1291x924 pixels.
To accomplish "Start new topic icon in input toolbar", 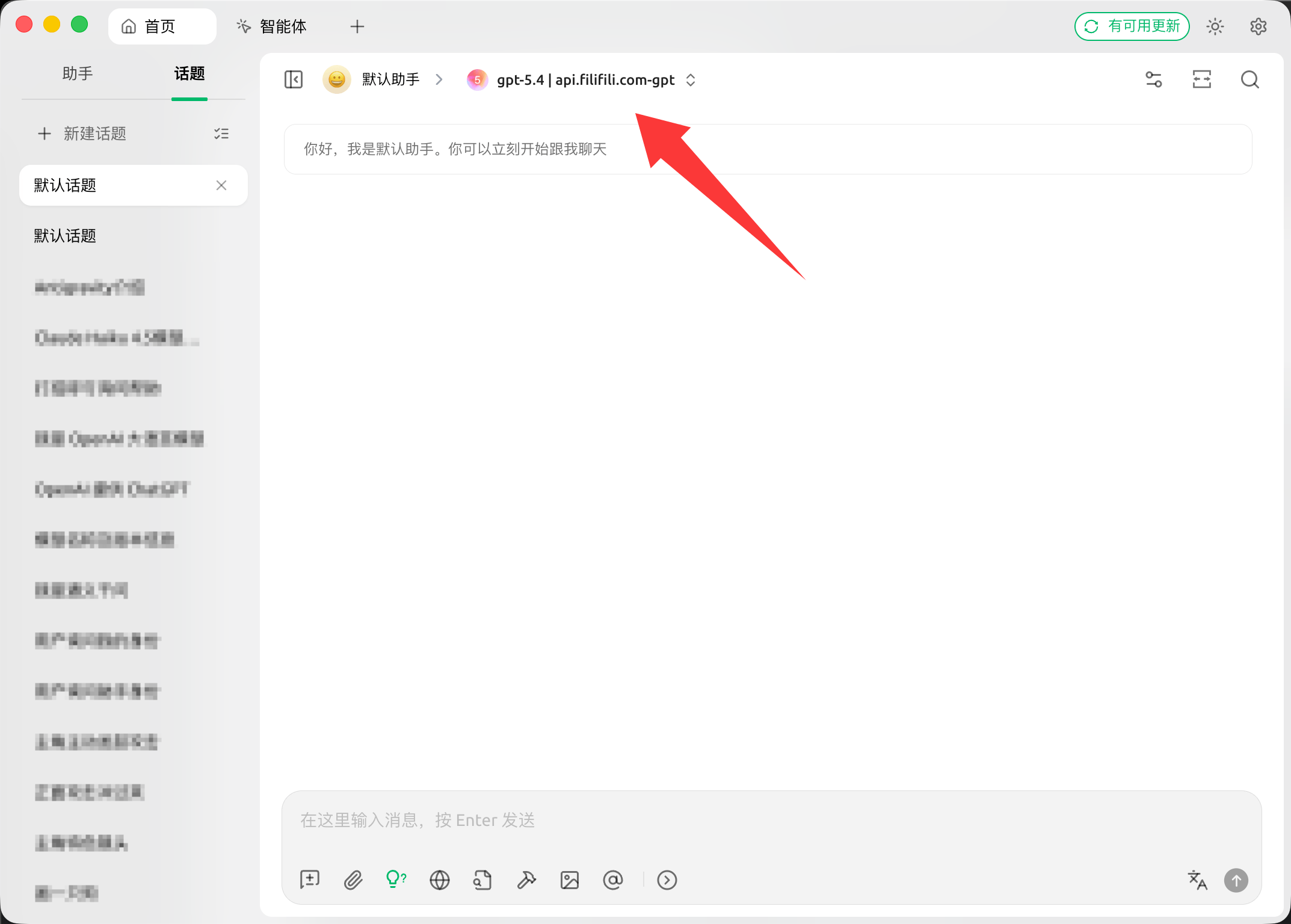I will (x=310, y=880).
